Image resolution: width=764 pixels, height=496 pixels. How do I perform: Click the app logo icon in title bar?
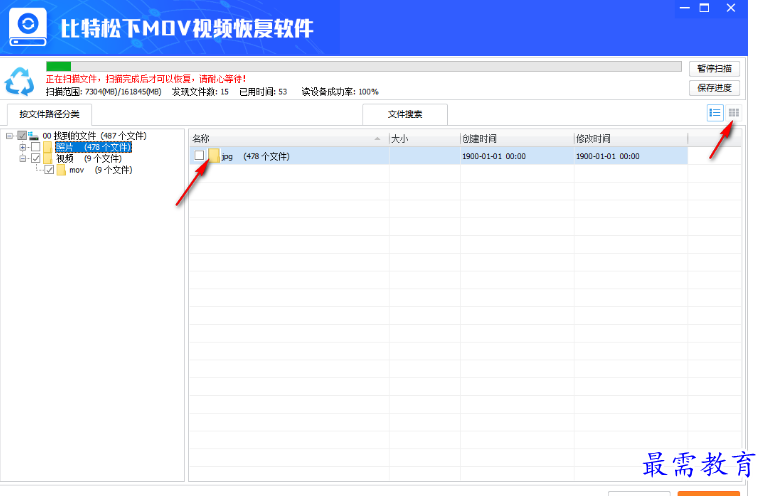click(28, 27)
